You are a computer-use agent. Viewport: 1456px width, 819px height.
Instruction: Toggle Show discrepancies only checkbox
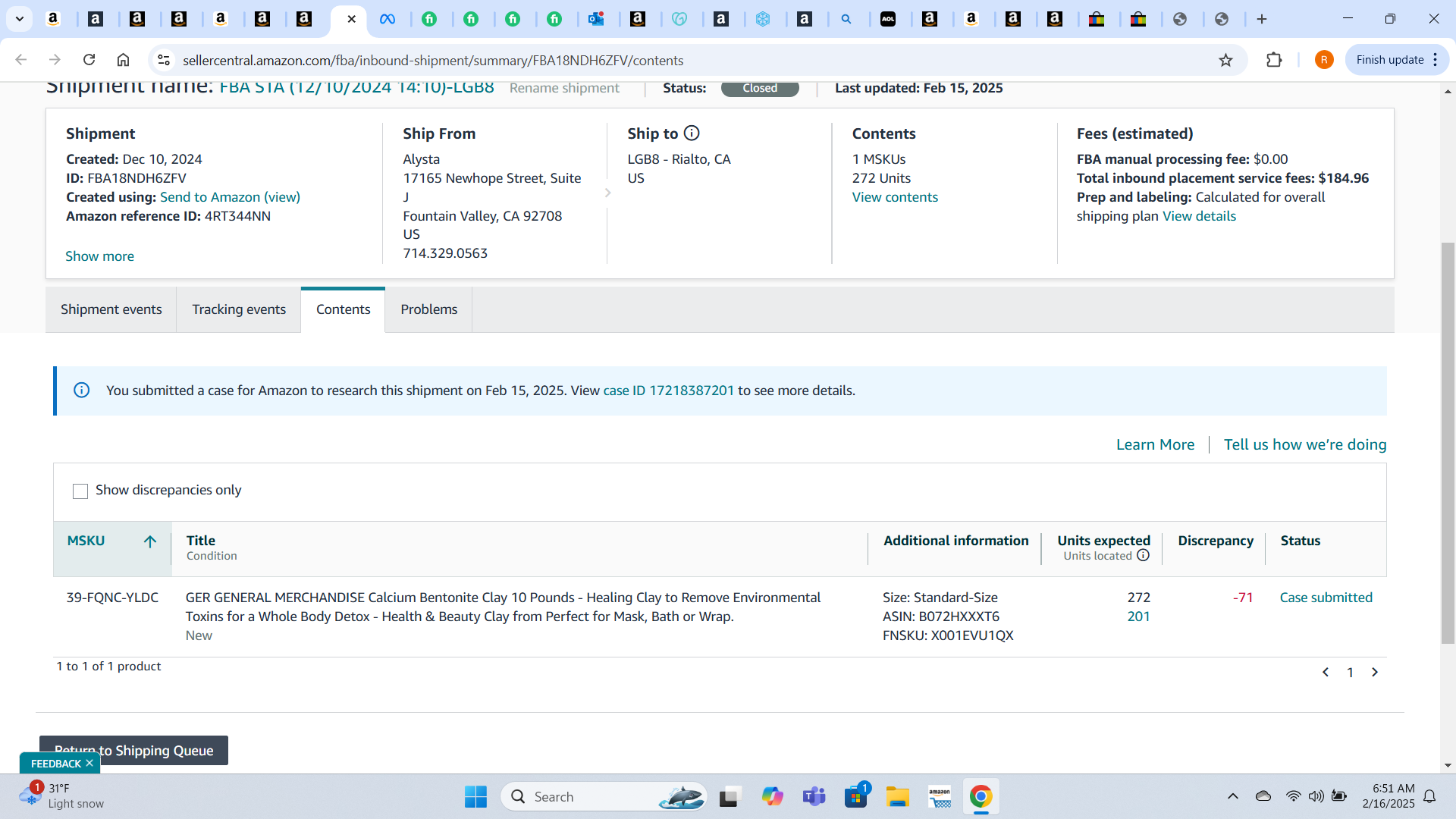80,491
